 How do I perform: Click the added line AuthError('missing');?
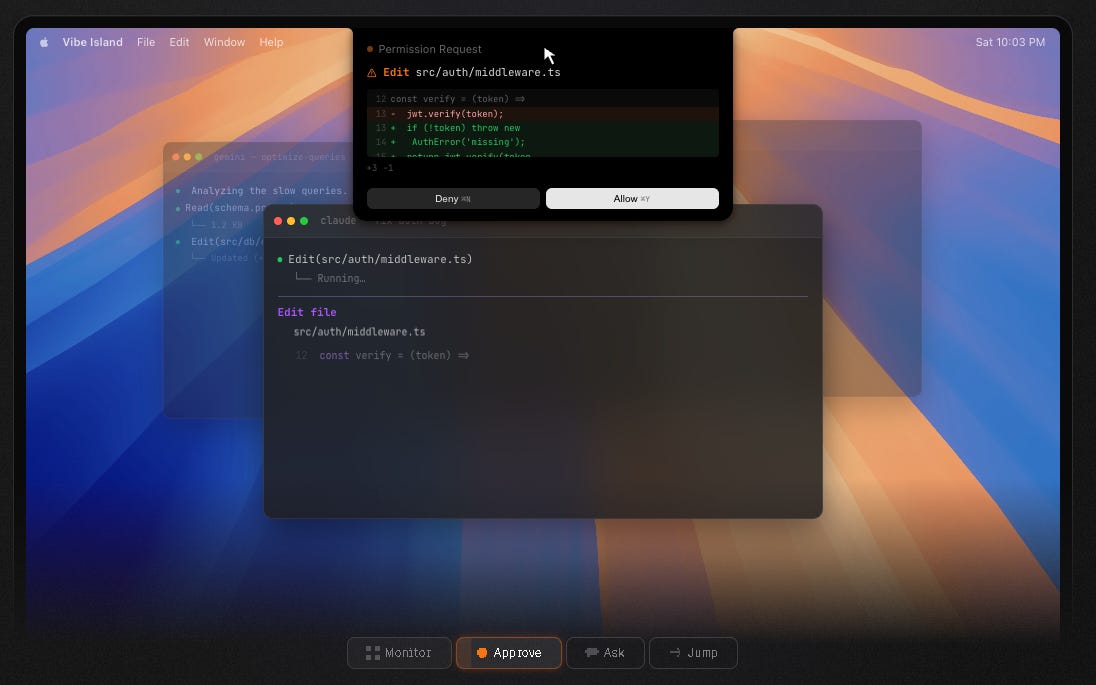pos(542,142)
